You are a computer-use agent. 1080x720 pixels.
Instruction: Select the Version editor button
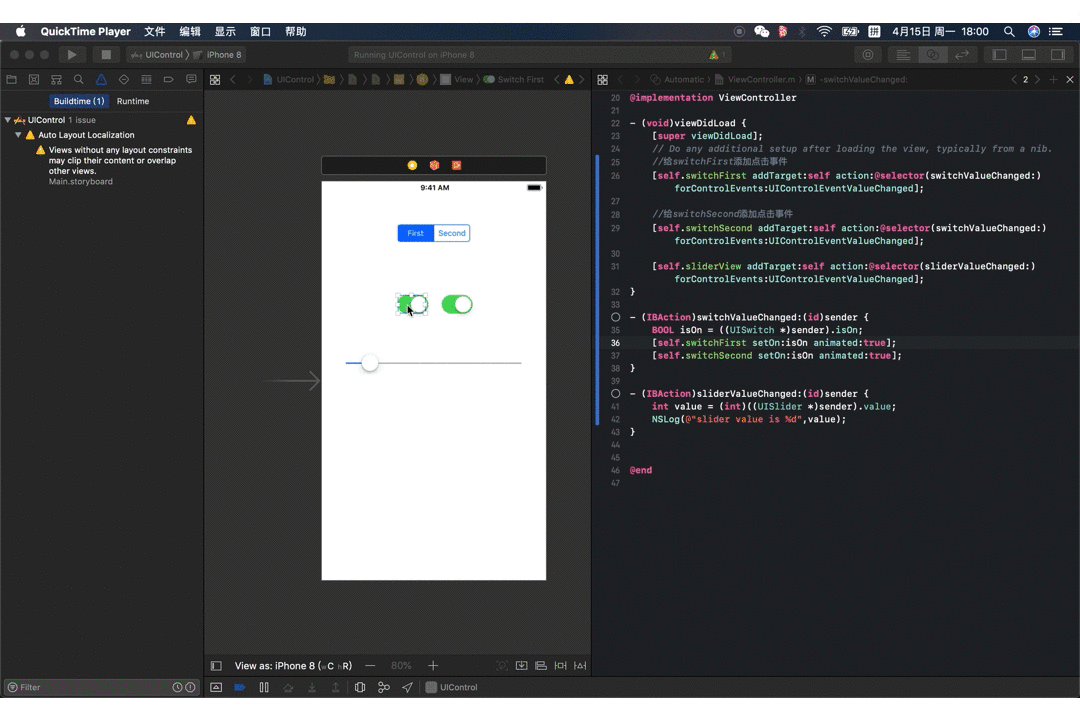[x=962, y=54]
